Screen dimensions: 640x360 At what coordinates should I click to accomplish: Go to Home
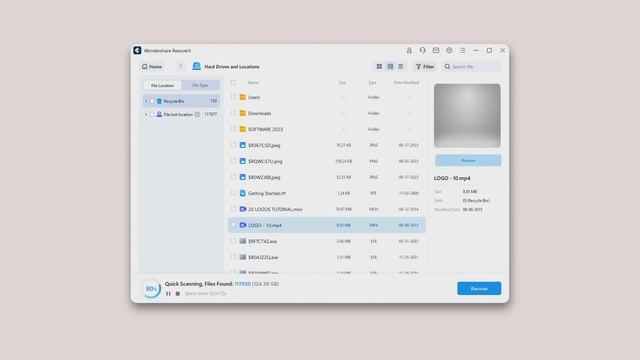coord(152,67)
